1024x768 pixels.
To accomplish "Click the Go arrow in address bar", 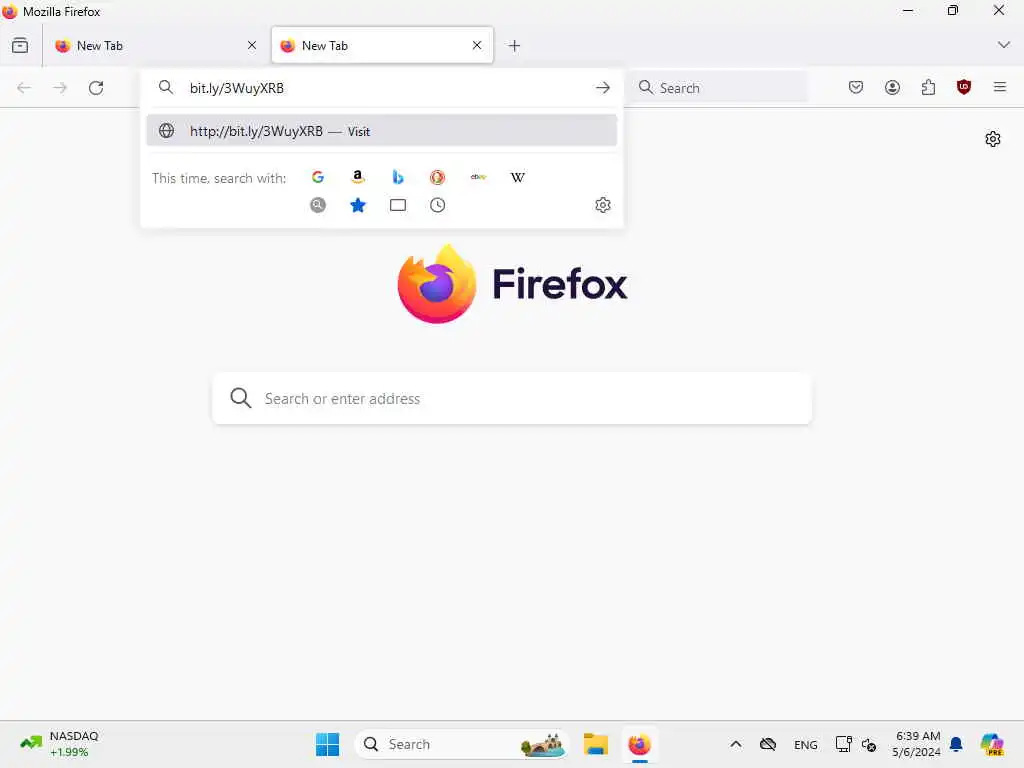I will click(603, 88).
